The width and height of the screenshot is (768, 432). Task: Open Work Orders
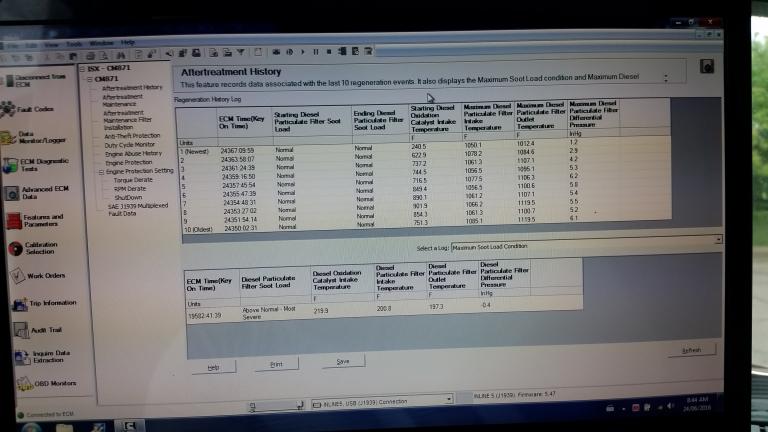click(x=37, y=276)
